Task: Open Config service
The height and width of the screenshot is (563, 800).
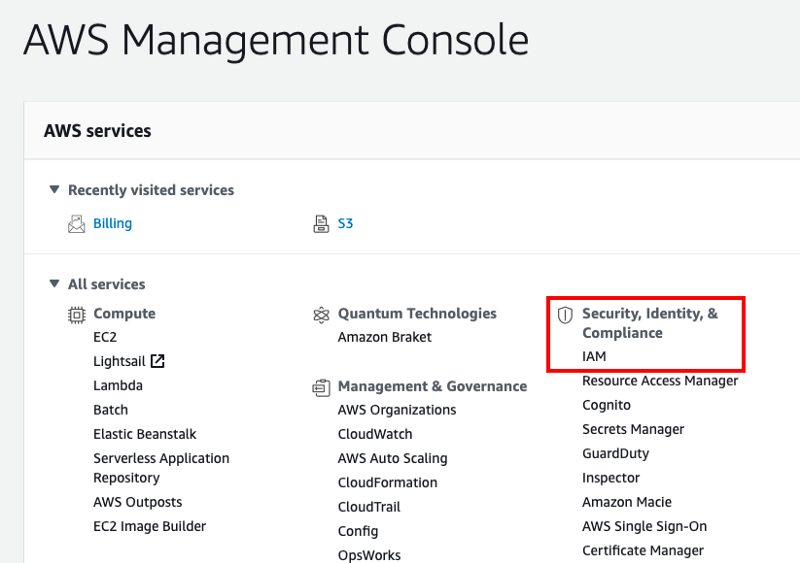Action: tap(358, 531)
